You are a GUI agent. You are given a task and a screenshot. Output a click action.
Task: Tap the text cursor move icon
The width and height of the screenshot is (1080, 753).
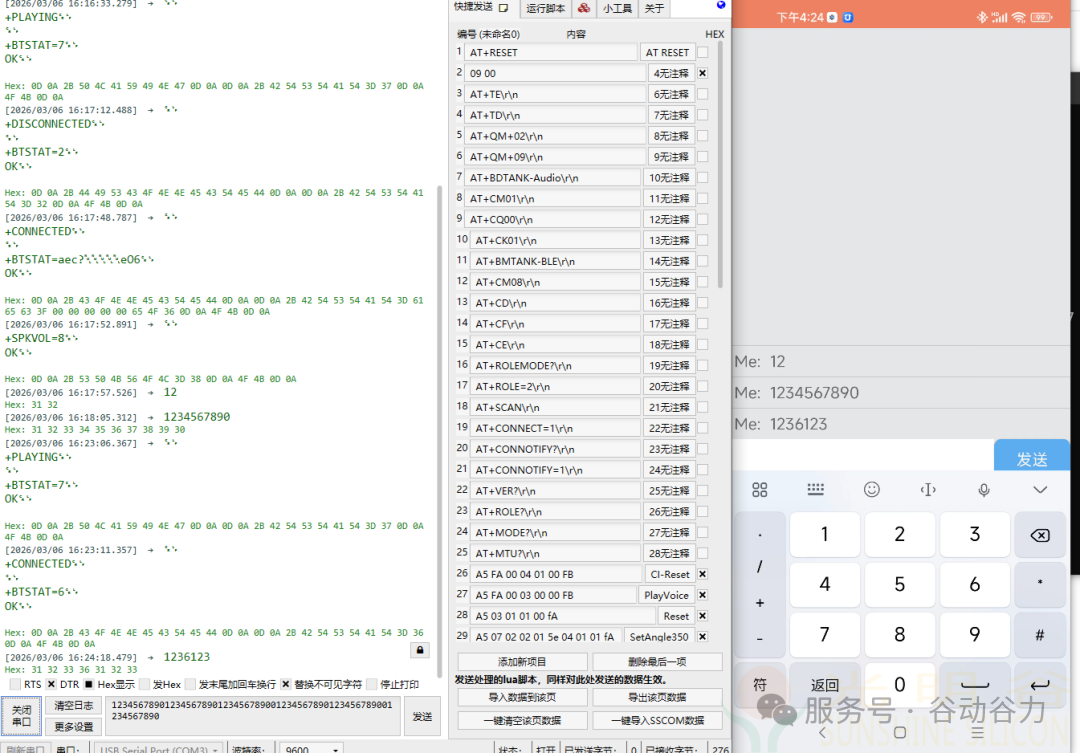point(927,489)
